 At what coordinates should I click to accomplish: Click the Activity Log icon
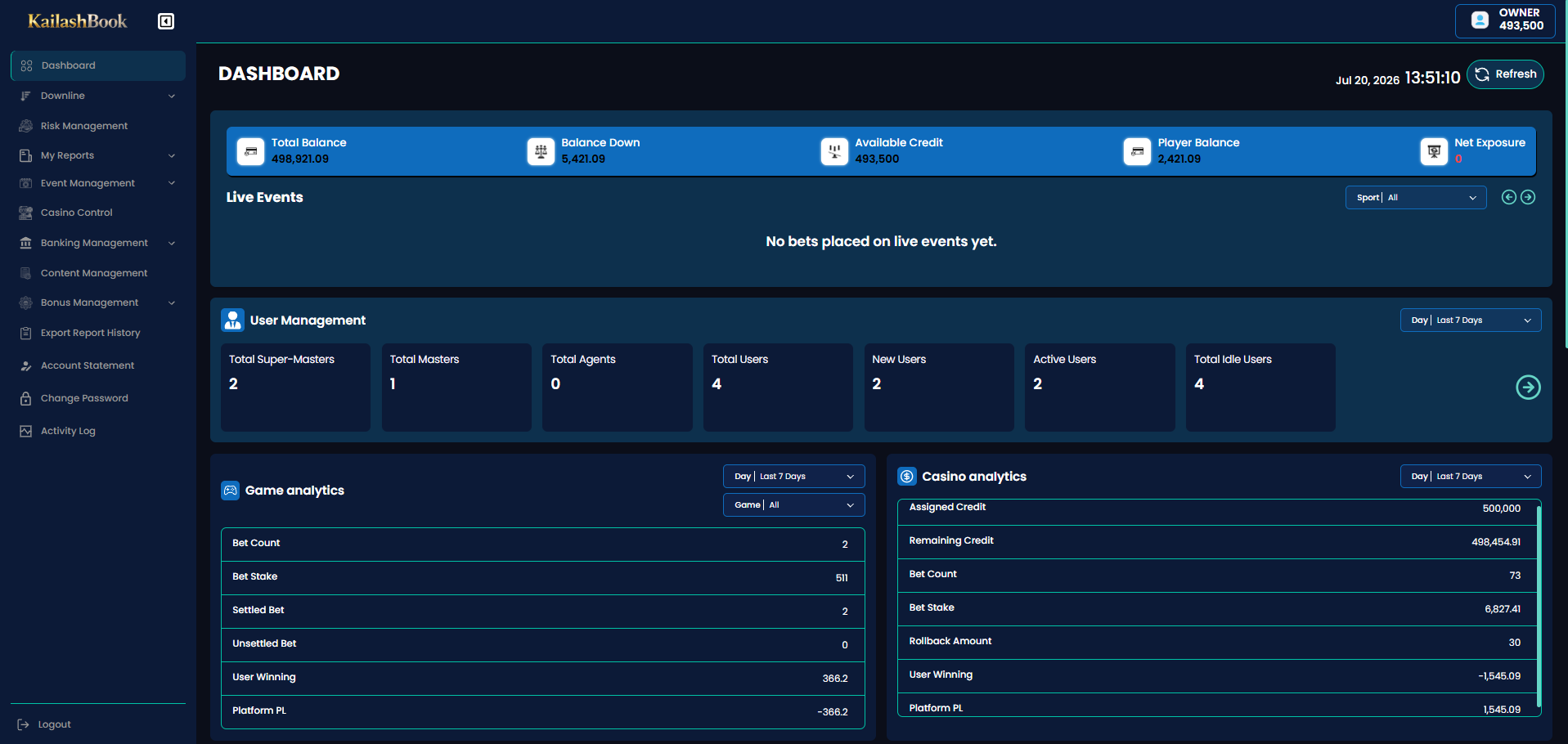point(25,431)
